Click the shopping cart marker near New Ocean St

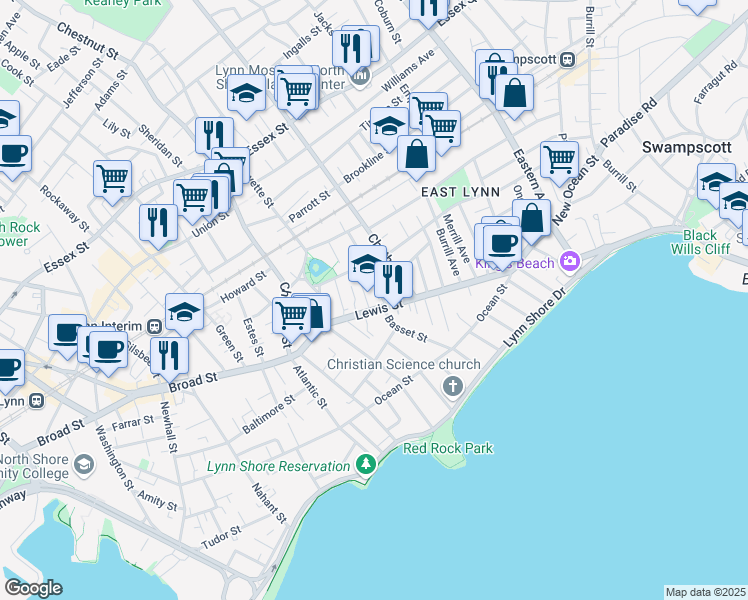pos(559,158)
